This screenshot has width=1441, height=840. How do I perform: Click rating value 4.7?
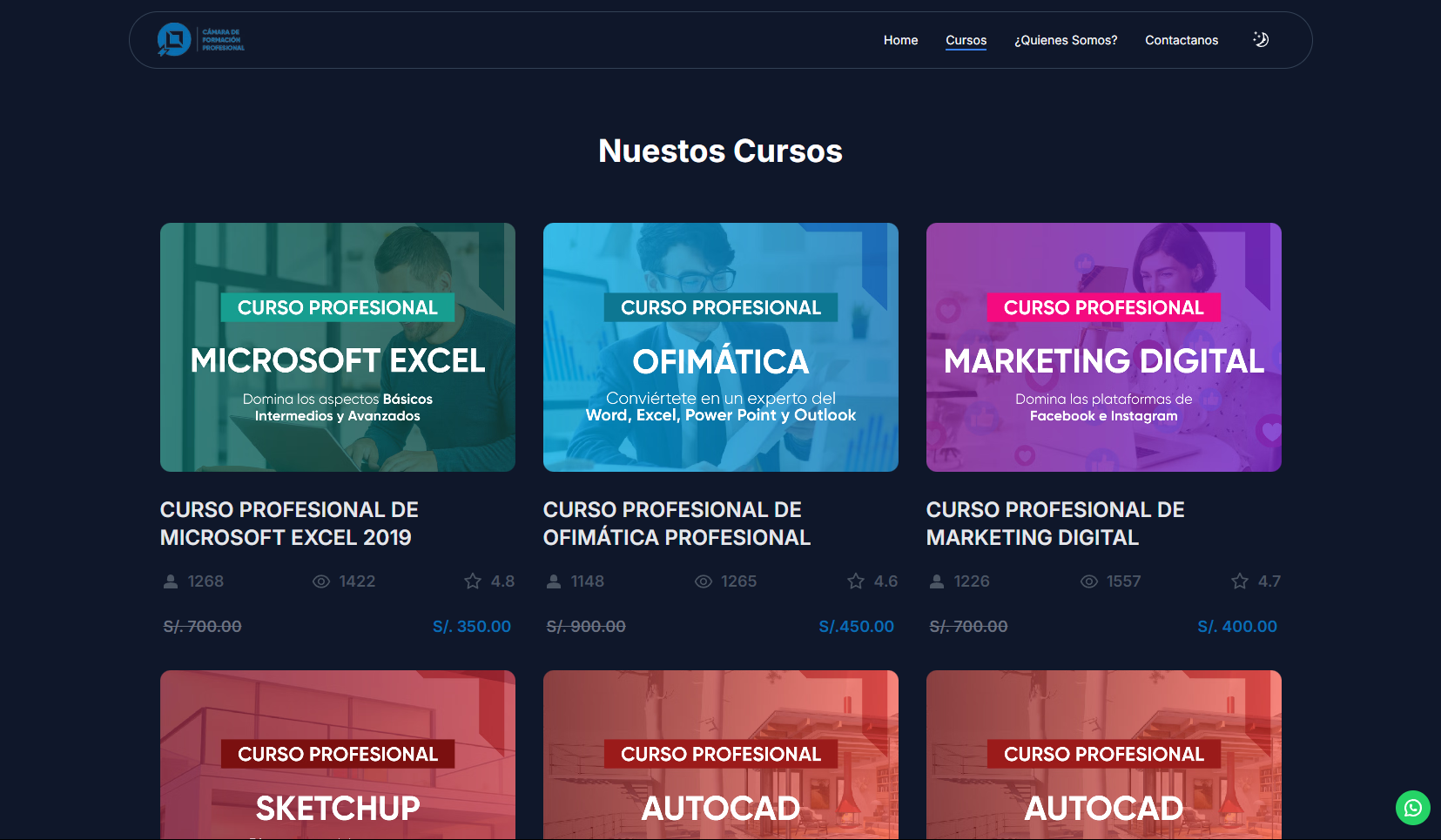click(1269, 581)
